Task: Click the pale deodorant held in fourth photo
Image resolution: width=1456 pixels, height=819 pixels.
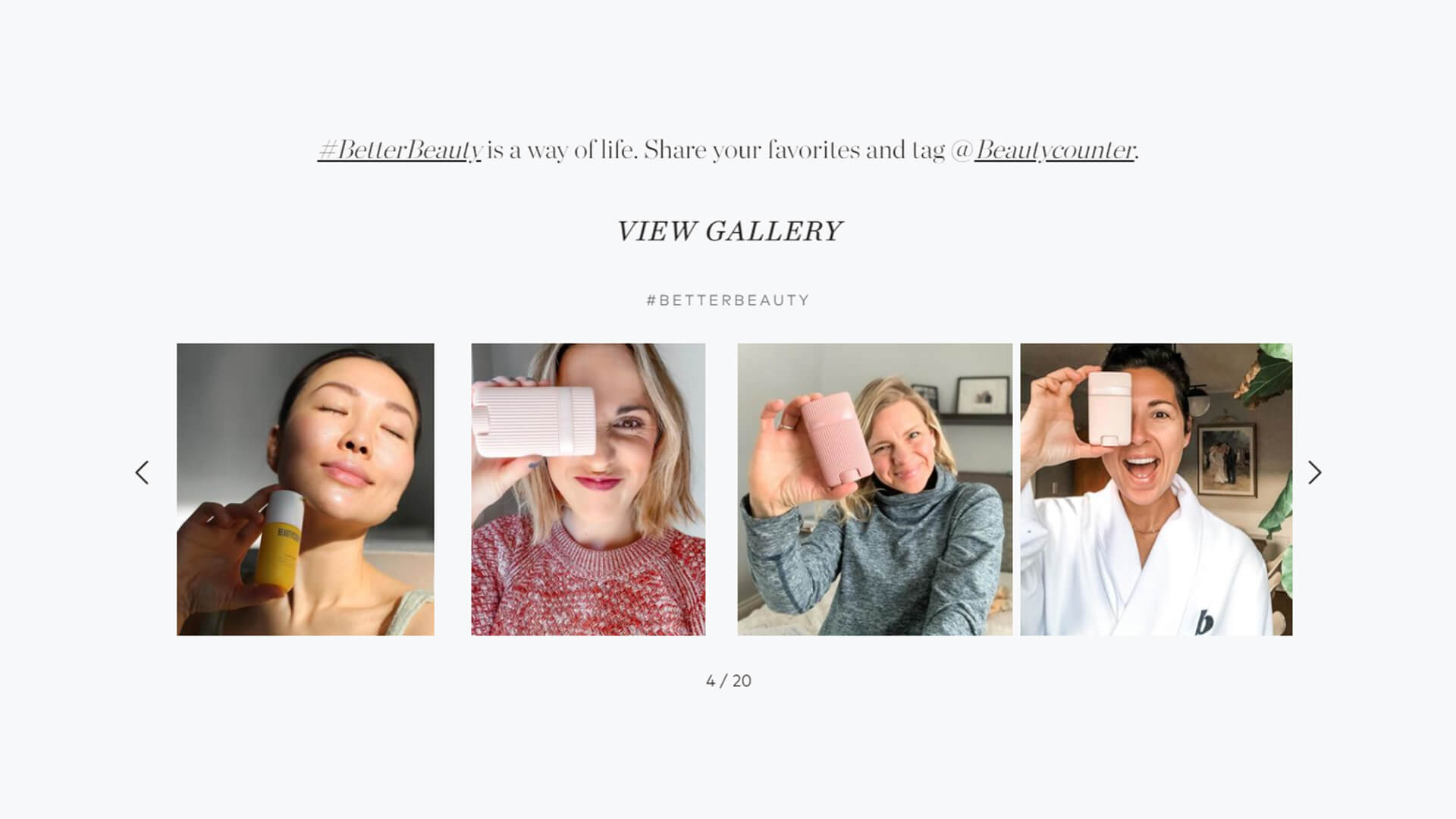Action: tap(1110, 407)
